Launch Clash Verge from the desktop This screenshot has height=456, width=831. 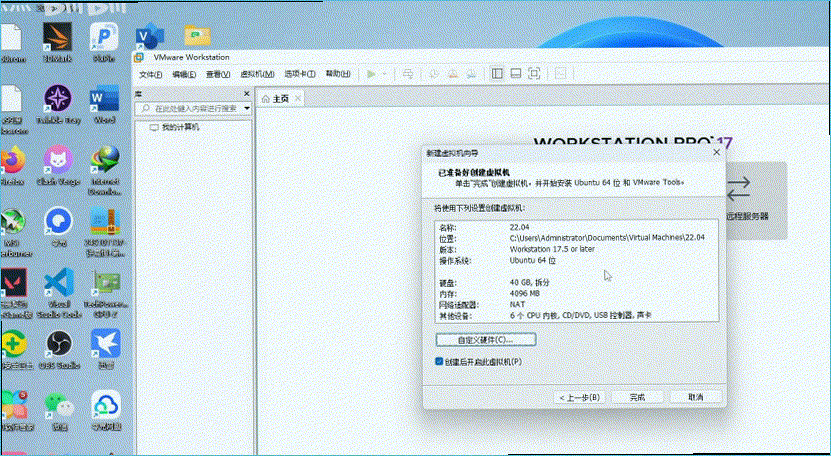coord(58,160)
